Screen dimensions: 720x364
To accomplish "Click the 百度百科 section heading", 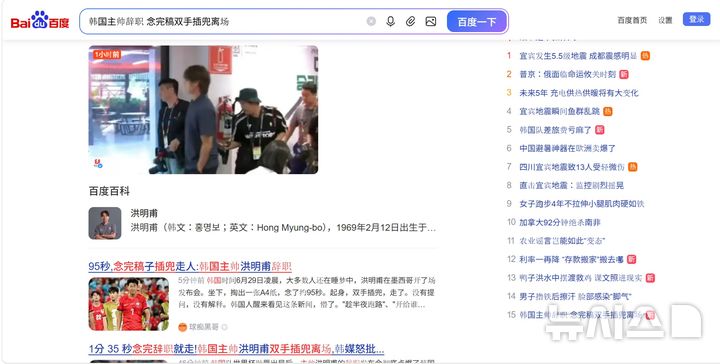I will tap(109, 191).
